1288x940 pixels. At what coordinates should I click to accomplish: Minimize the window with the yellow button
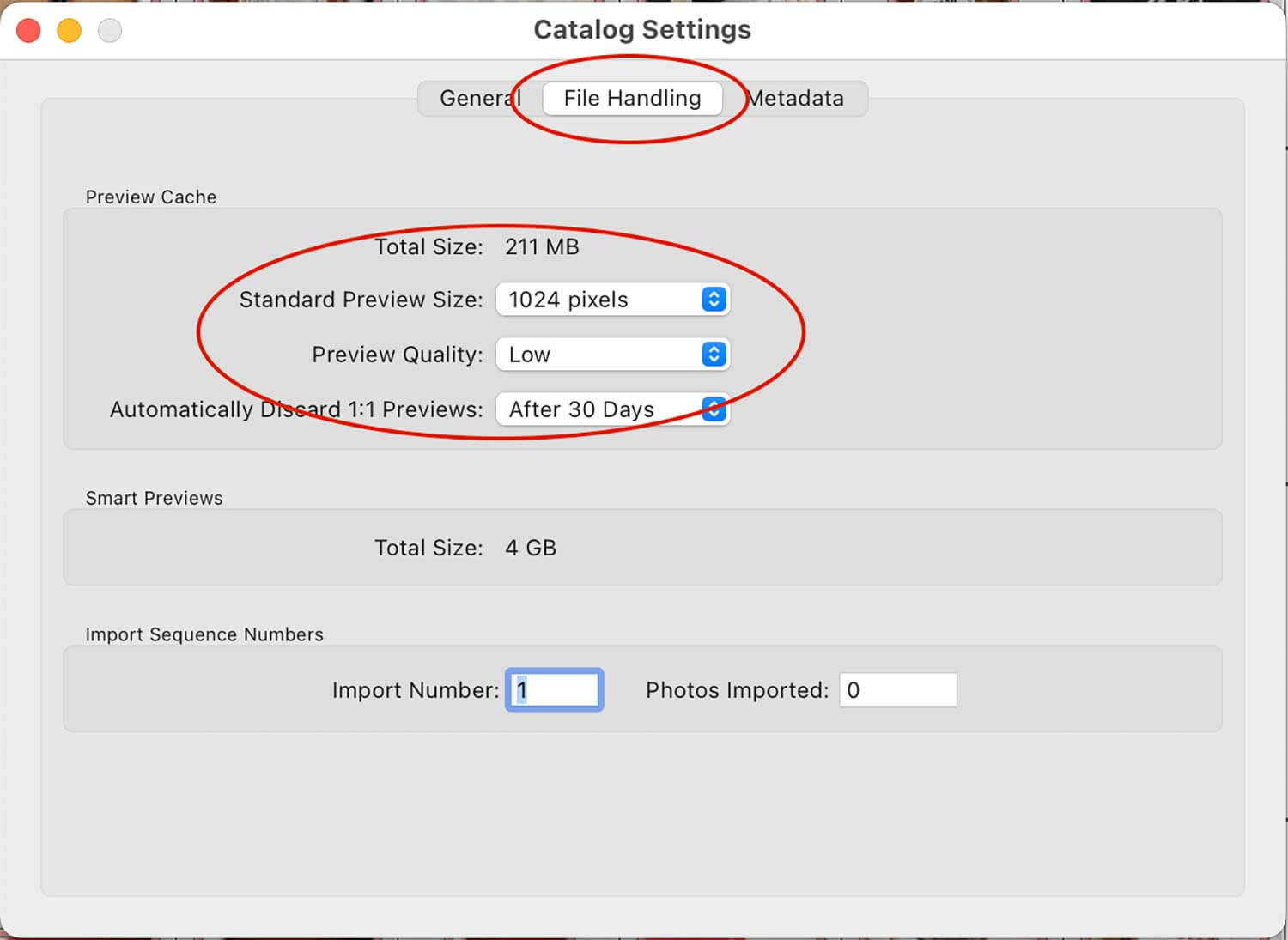[70, 31]
